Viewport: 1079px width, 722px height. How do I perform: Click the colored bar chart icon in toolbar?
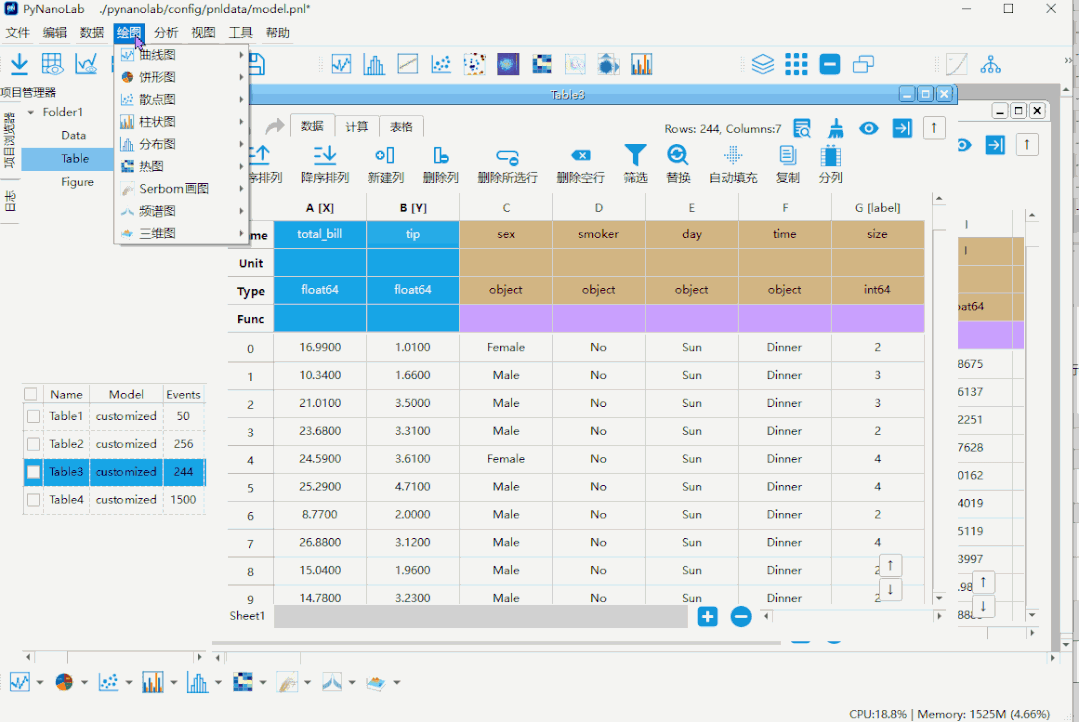(x=641, y=64)
